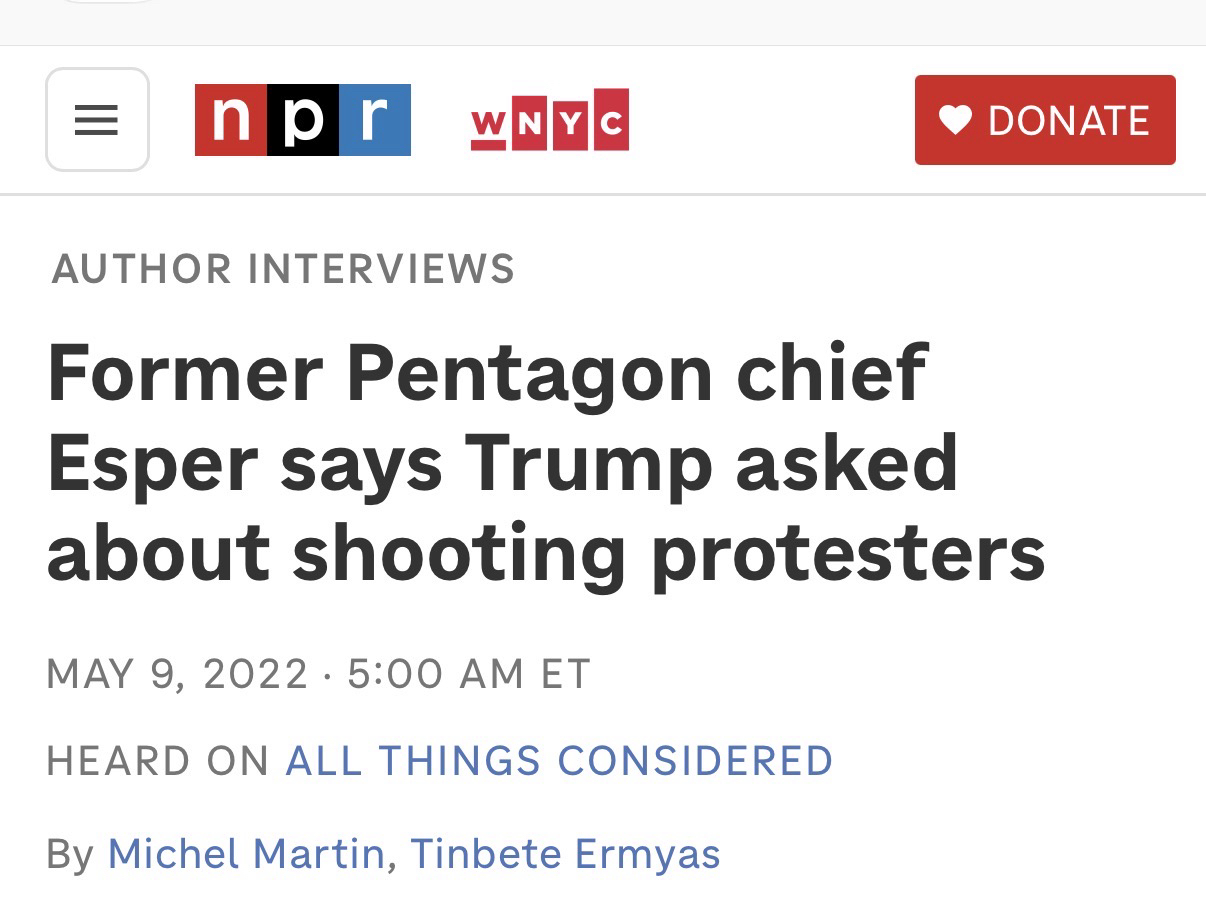Click the May 9, 2022 date
This screenshot has width=1206, height=921.
(177, 673)
